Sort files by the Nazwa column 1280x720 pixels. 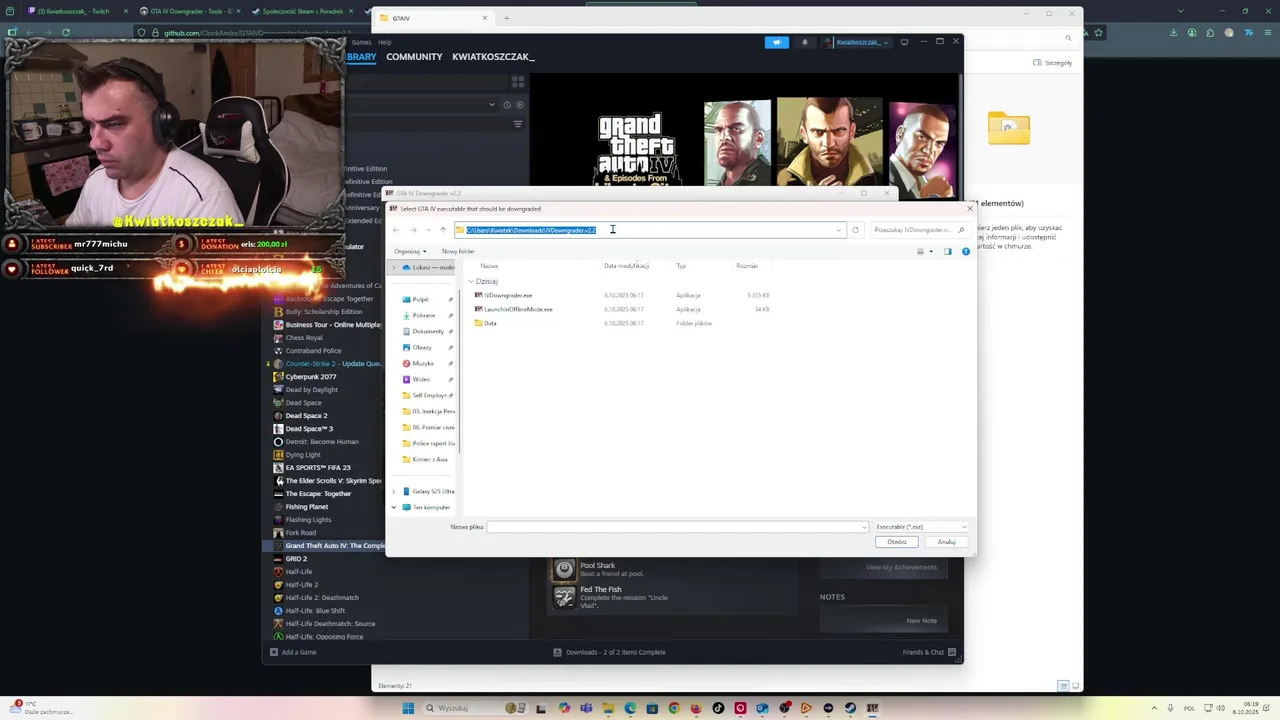point(489,266)
